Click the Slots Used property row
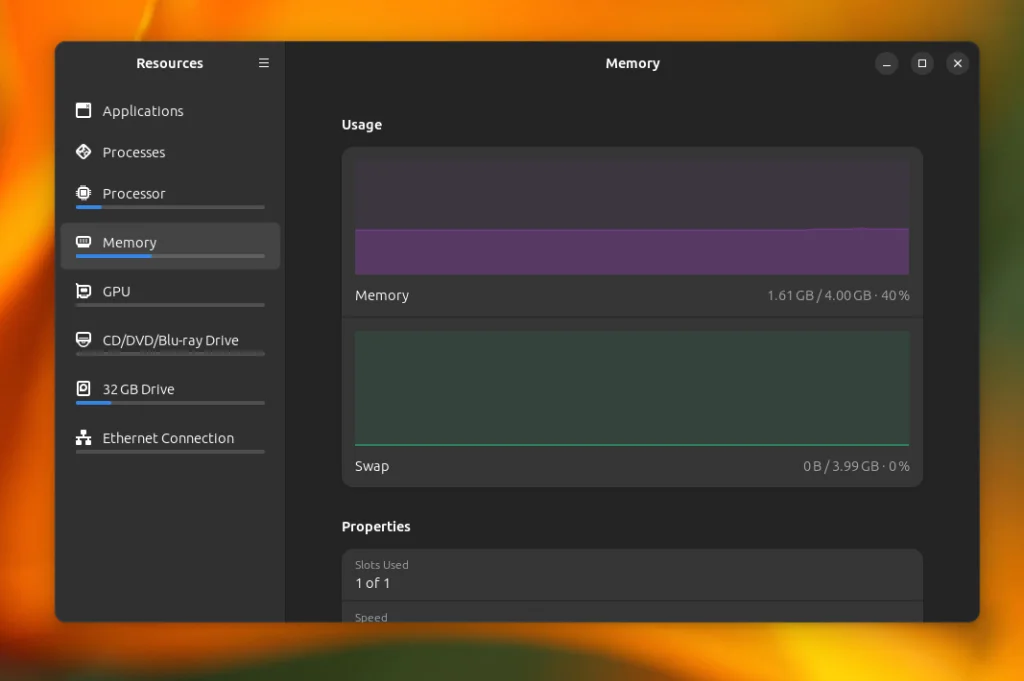Screen dimensions: 1024x681 (632, 575)
